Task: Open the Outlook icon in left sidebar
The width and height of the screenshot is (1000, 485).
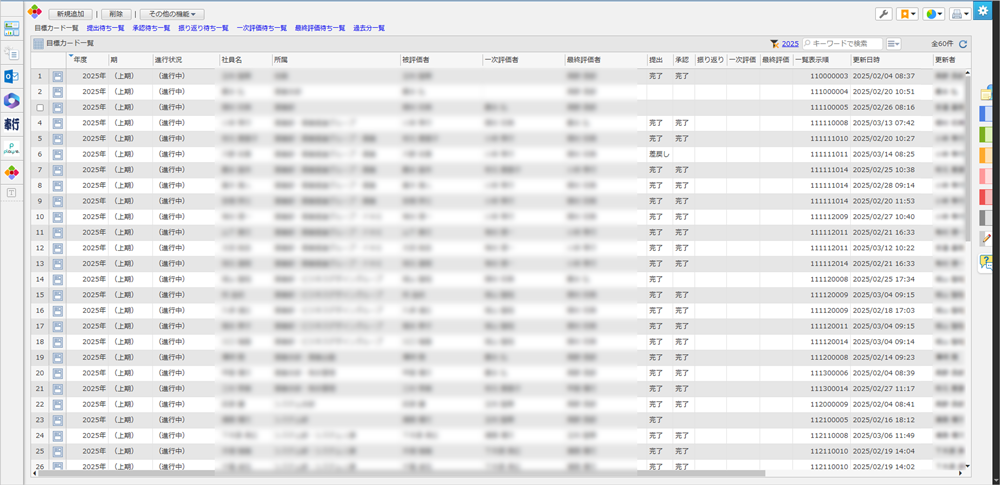Action: (12, 77)
